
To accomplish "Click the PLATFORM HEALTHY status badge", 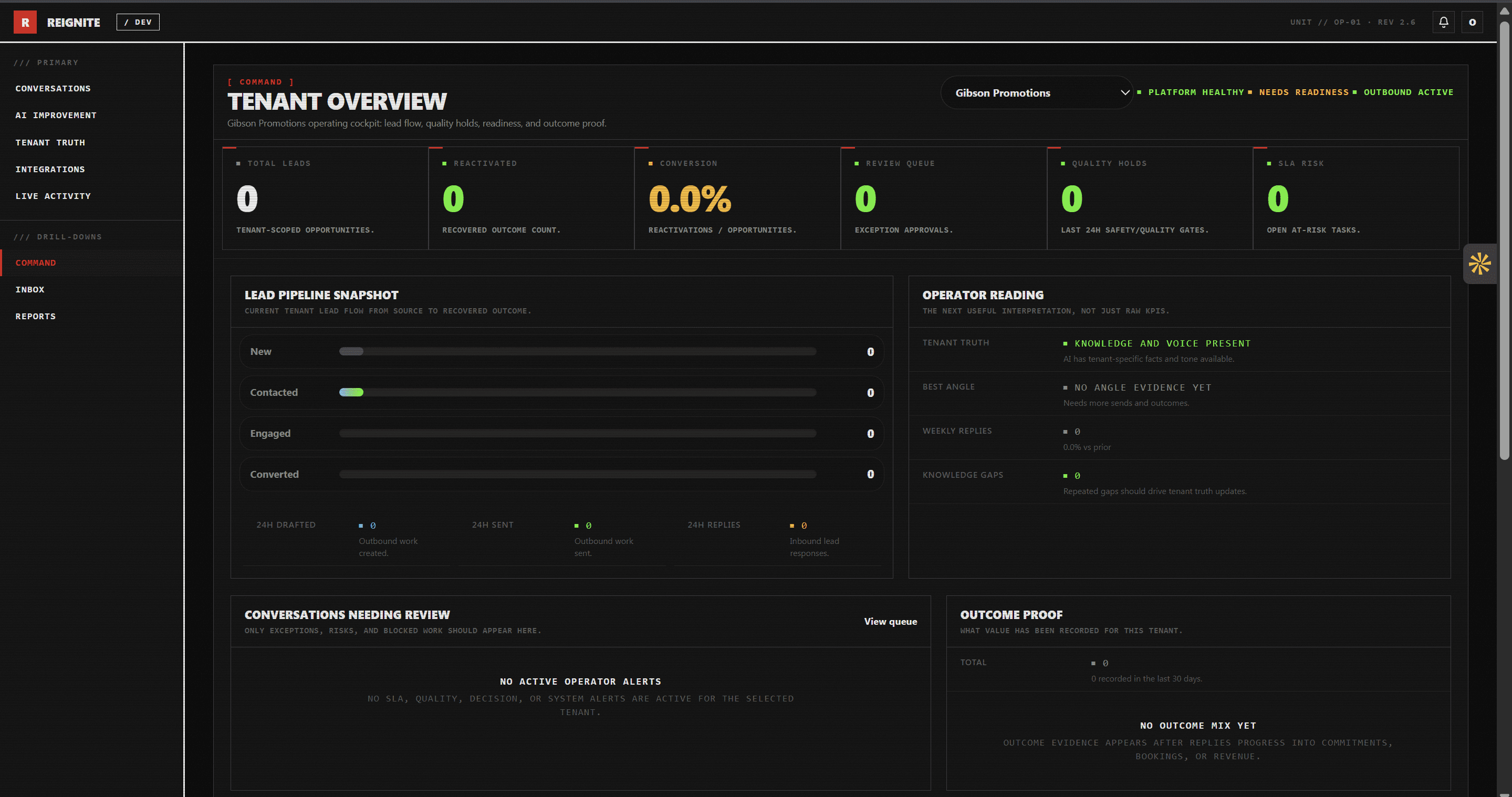I will point(1191,92).
